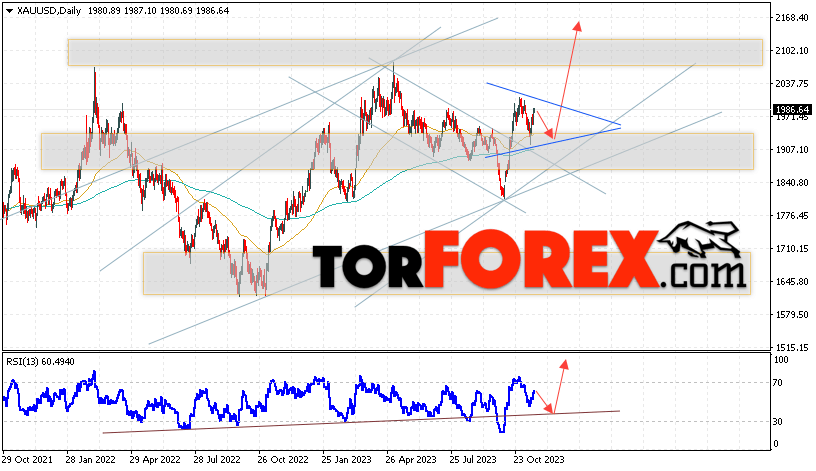Select the OHLC values 1980.89 1987.10 1980.69 1986.64
The height and width of the screenshot is (471, 816).
158,10
